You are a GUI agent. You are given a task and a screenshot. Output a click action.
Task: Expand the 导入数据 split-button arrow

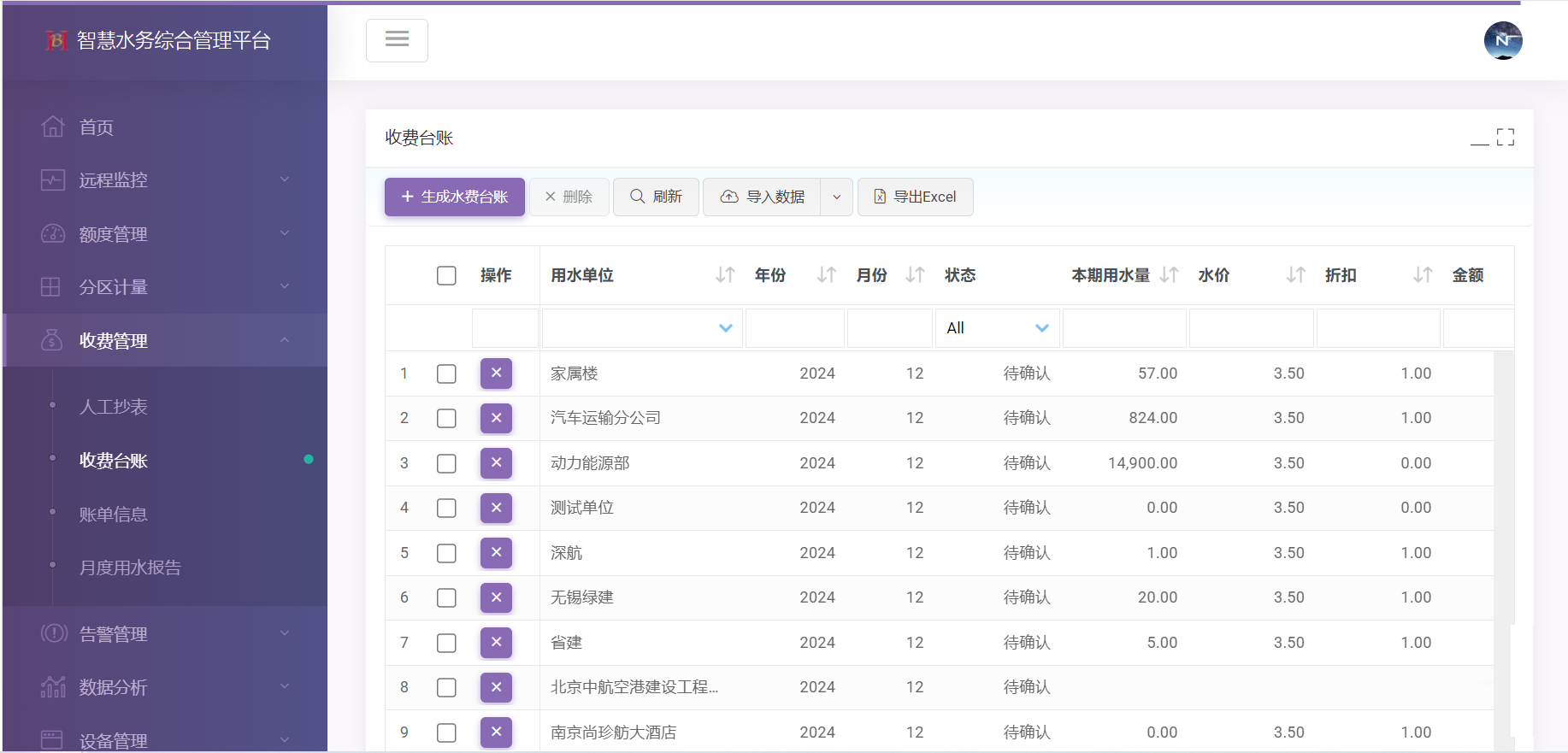836,197
